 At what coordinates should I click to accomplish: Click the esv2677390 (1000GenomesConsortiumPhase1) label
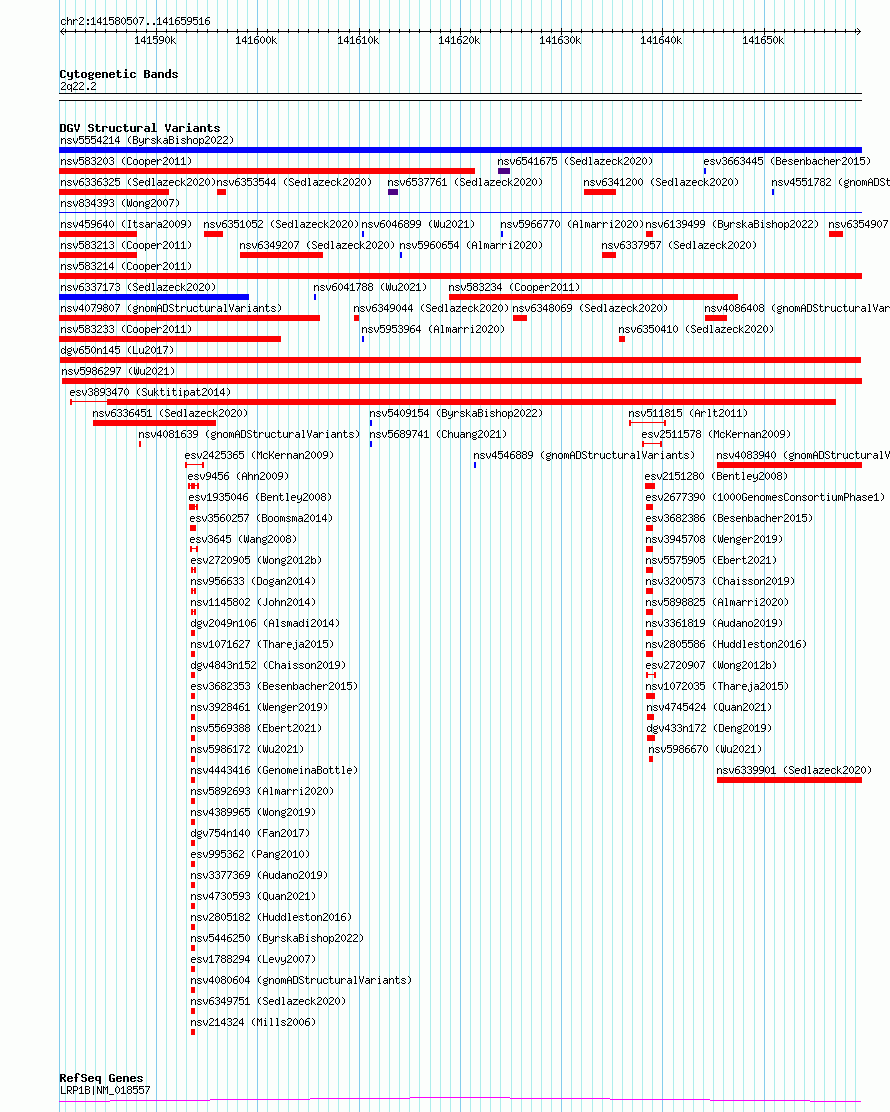click(765, 497)
